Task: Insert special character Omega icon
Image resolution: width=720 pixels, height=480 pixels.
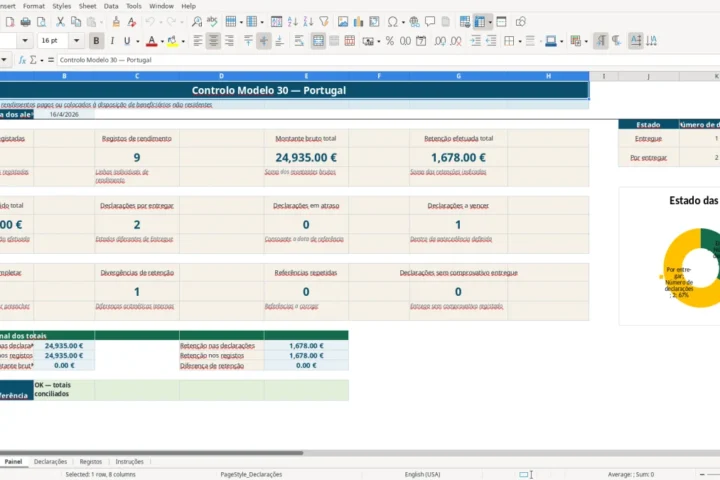Action: pyautogui.click(x=393, y=22)
